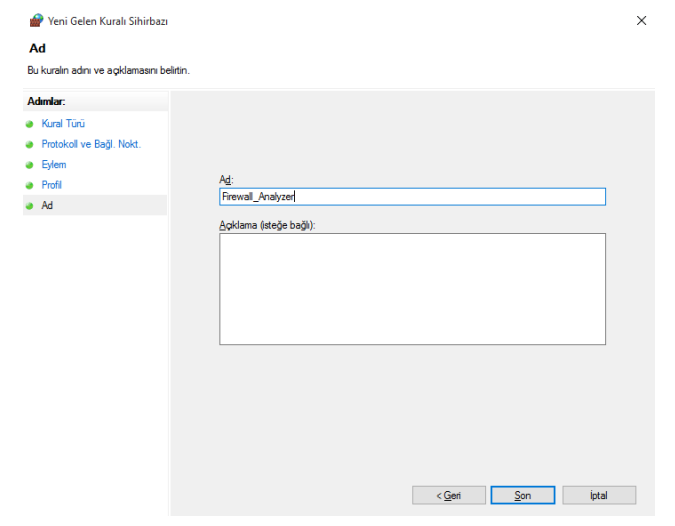
Task: Click into the Açıklama description box
Action: (412, 289)
